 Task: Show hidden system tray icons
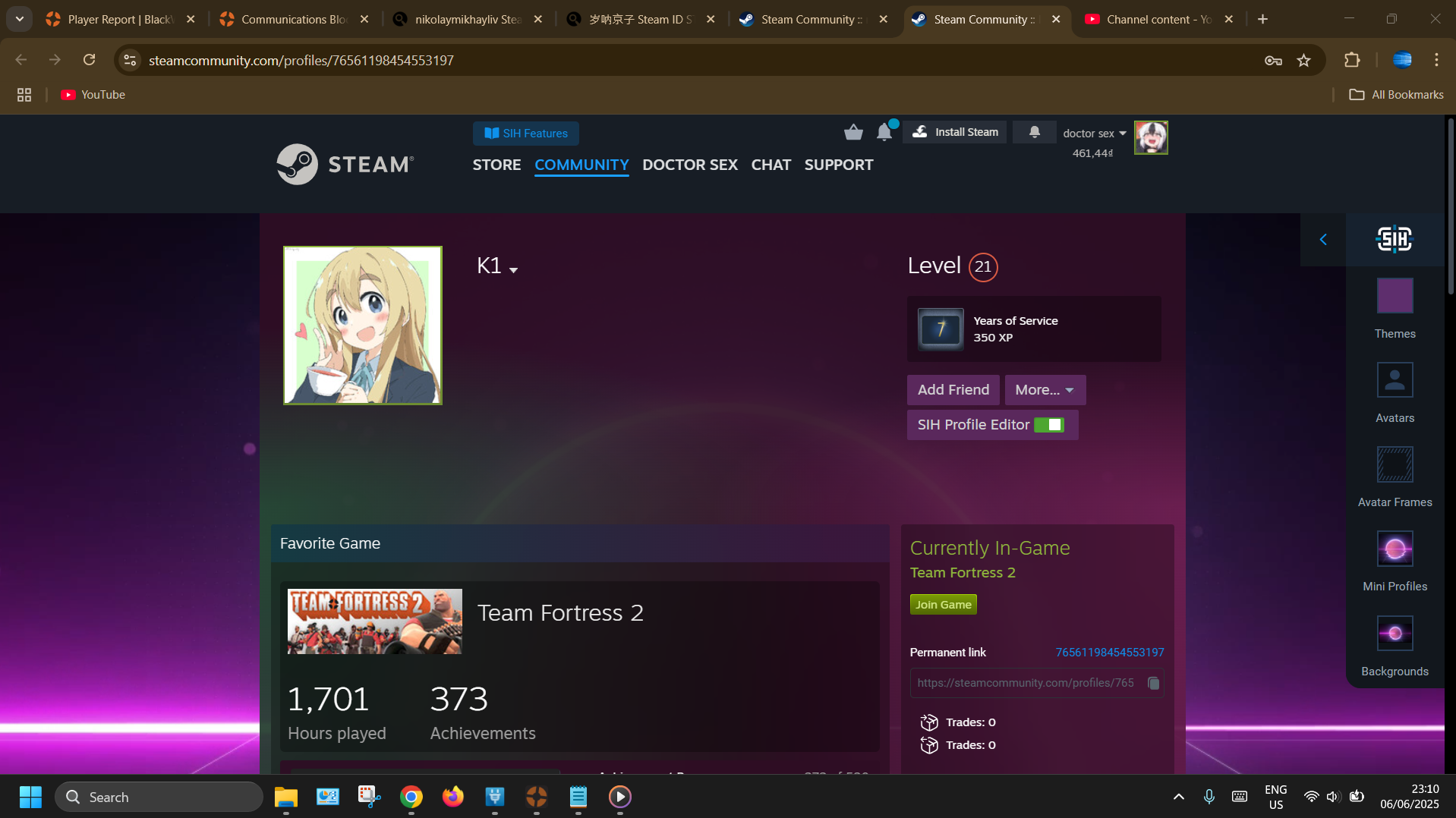pos(1178,797)
